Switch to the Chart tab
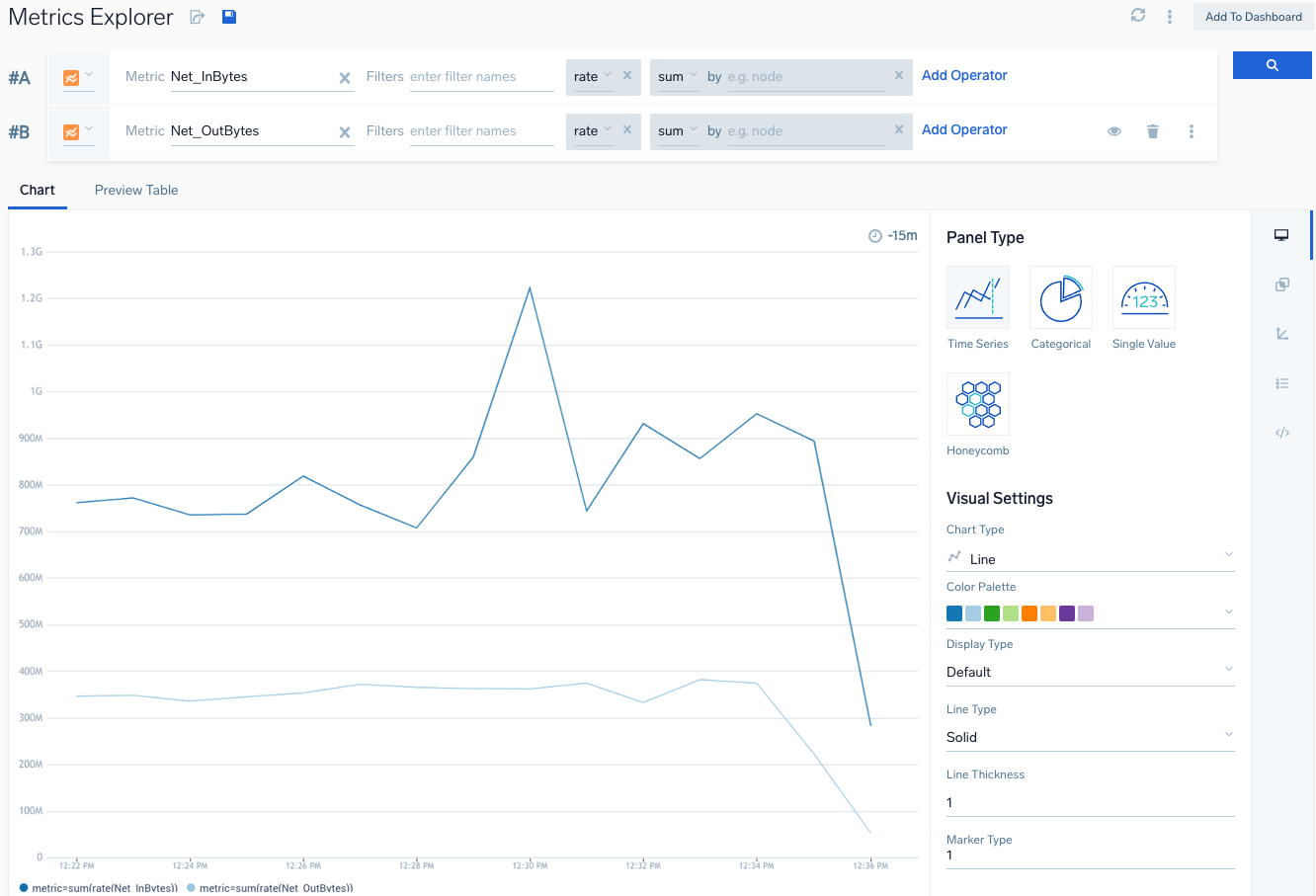 click(38, 190)
